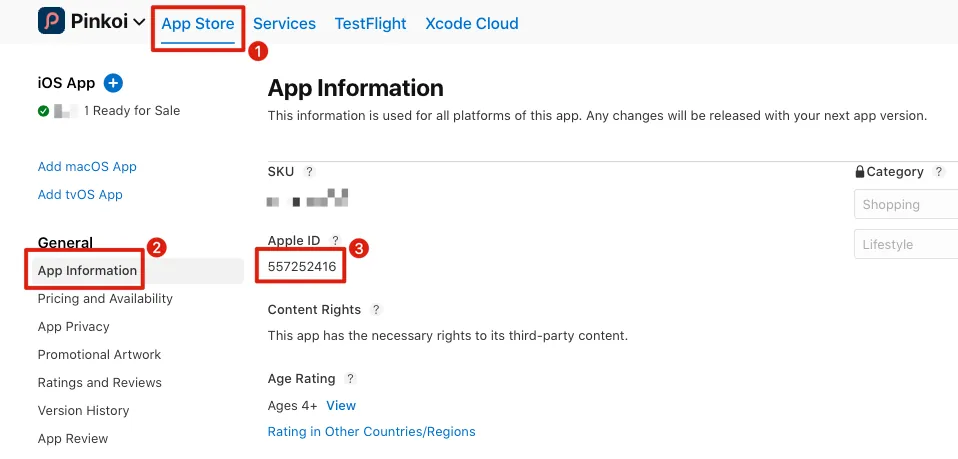Open Rating in Other Countries/Regions link
Screen dimensions: 958x459
coord(371,432)
